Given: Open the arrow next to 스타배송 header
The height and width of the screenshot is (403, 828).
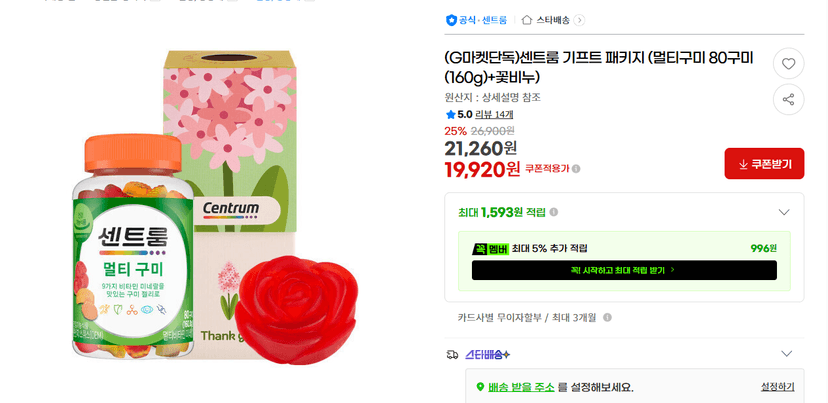Looking at the screenshot, I should [x=579, y=21].
